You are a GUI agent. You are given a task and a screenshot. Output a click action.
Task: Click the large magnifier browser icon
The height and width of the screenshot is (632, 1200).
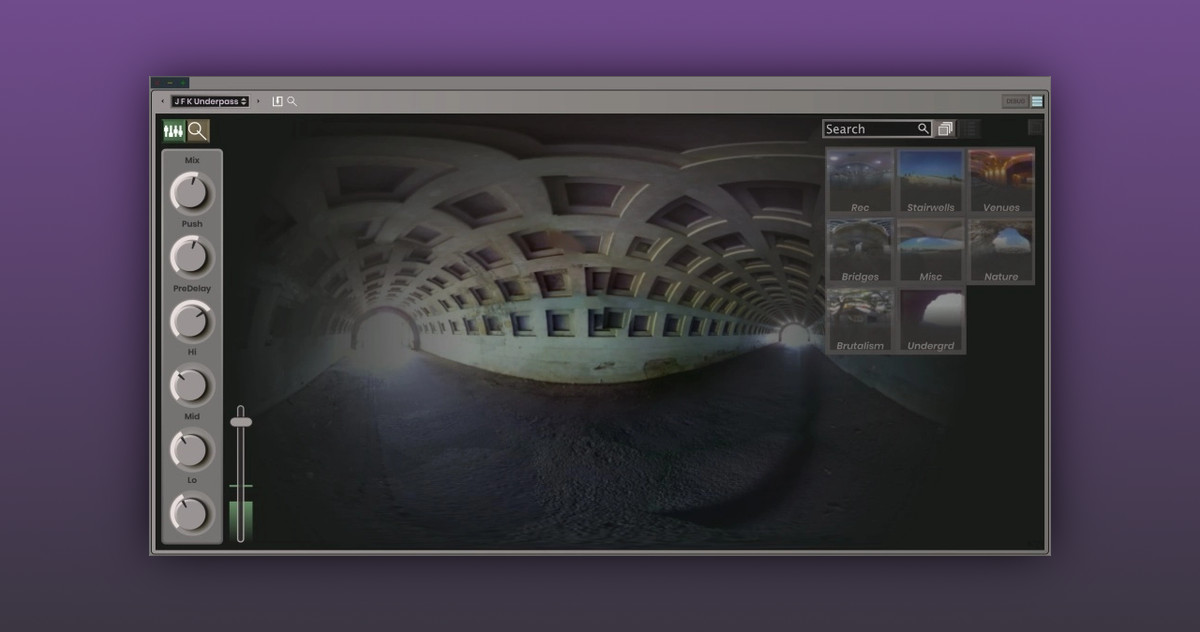(198, 131)
